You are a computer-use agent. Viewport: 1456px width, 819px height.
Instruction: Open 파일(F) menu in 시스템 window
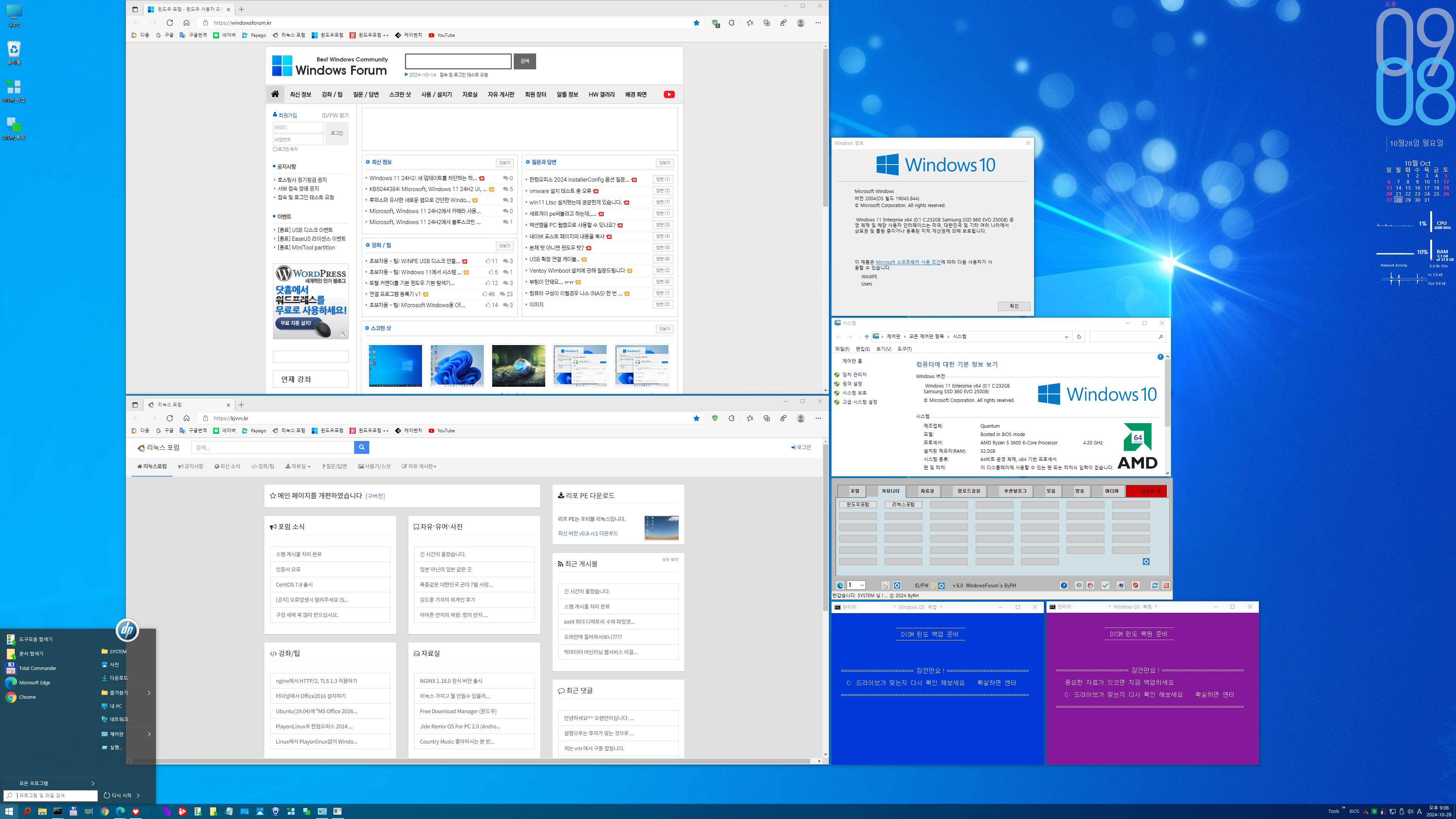click(x=842, y=349)
